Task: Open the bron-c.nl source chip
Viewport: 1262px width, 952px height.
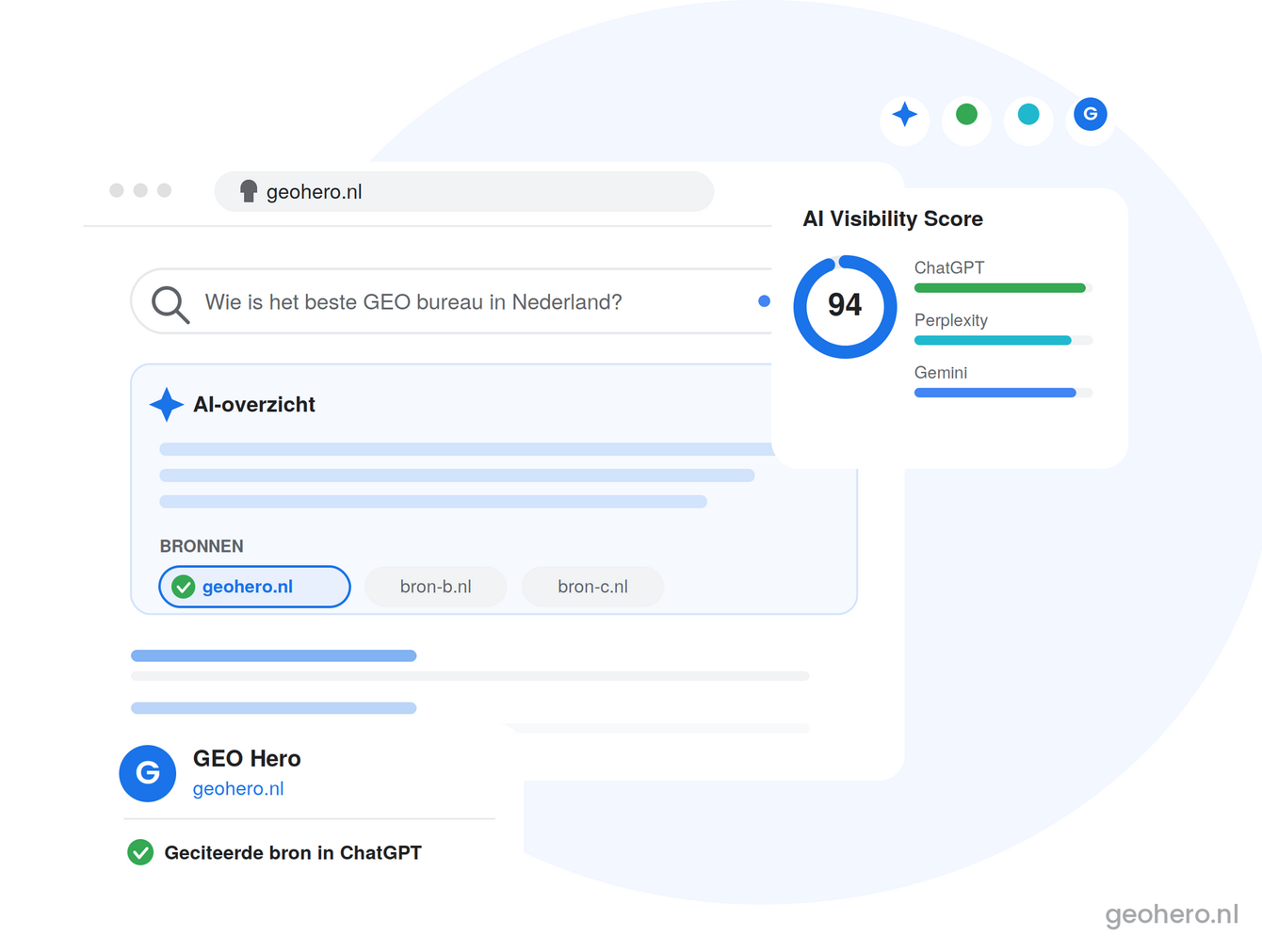Action: (x=593, y=587)
